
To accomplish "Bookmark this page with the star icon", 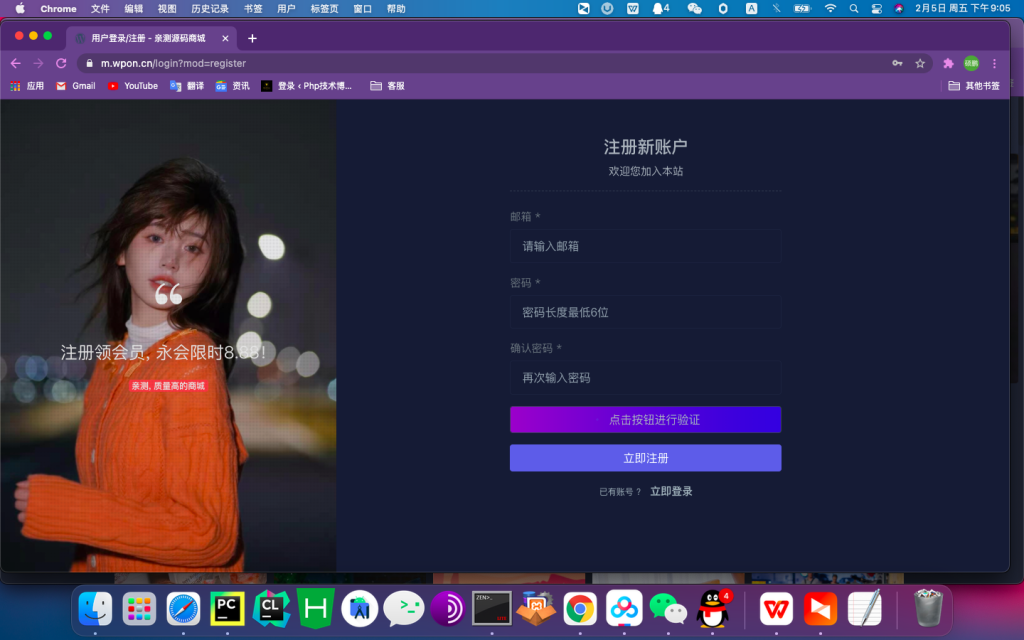I will (920, 63).
